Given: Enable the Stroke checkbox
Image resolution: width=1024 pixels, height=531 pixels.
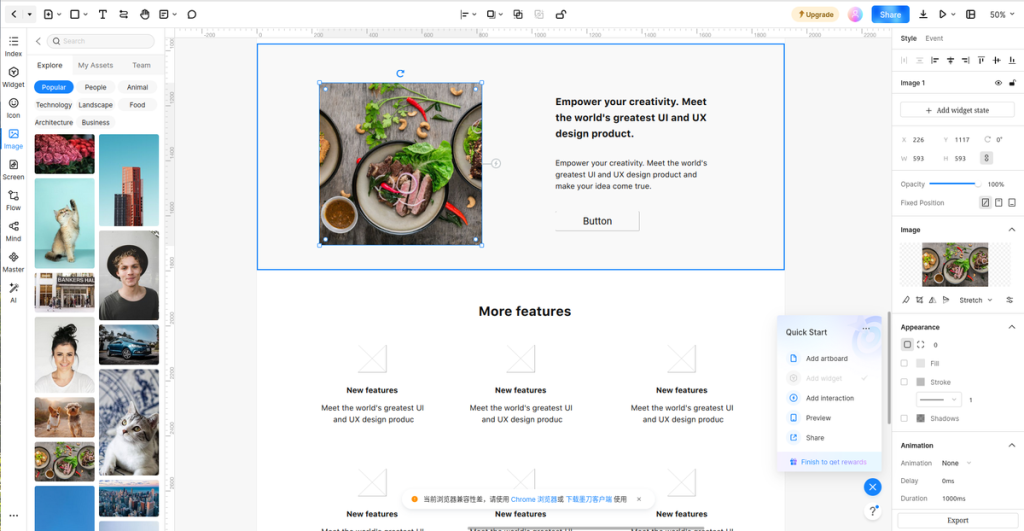Looking at the screenshot, I should tap(904, 382).
